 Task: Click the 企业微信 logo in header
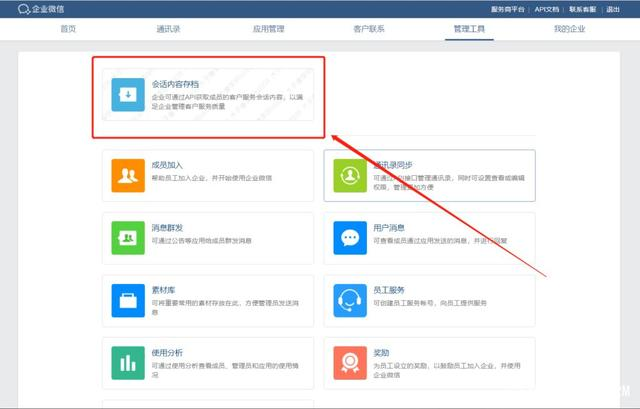[33, 8]
